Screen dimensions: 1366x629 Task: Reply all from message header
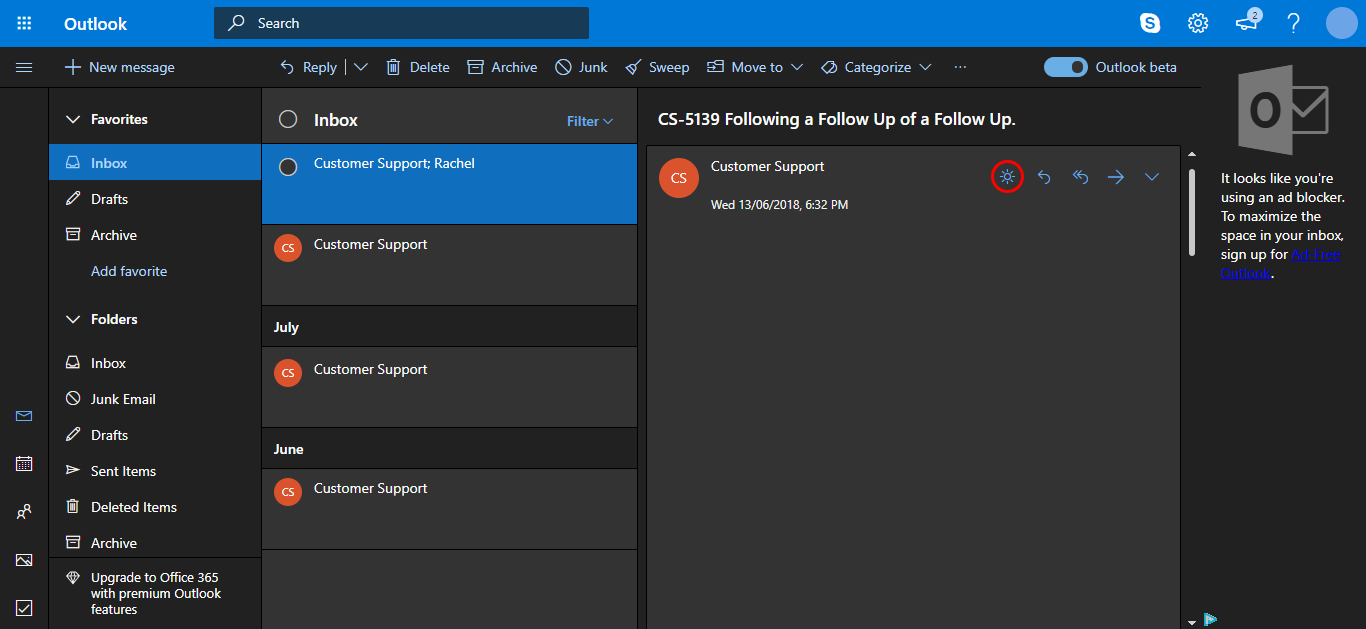click(1080, 177)
